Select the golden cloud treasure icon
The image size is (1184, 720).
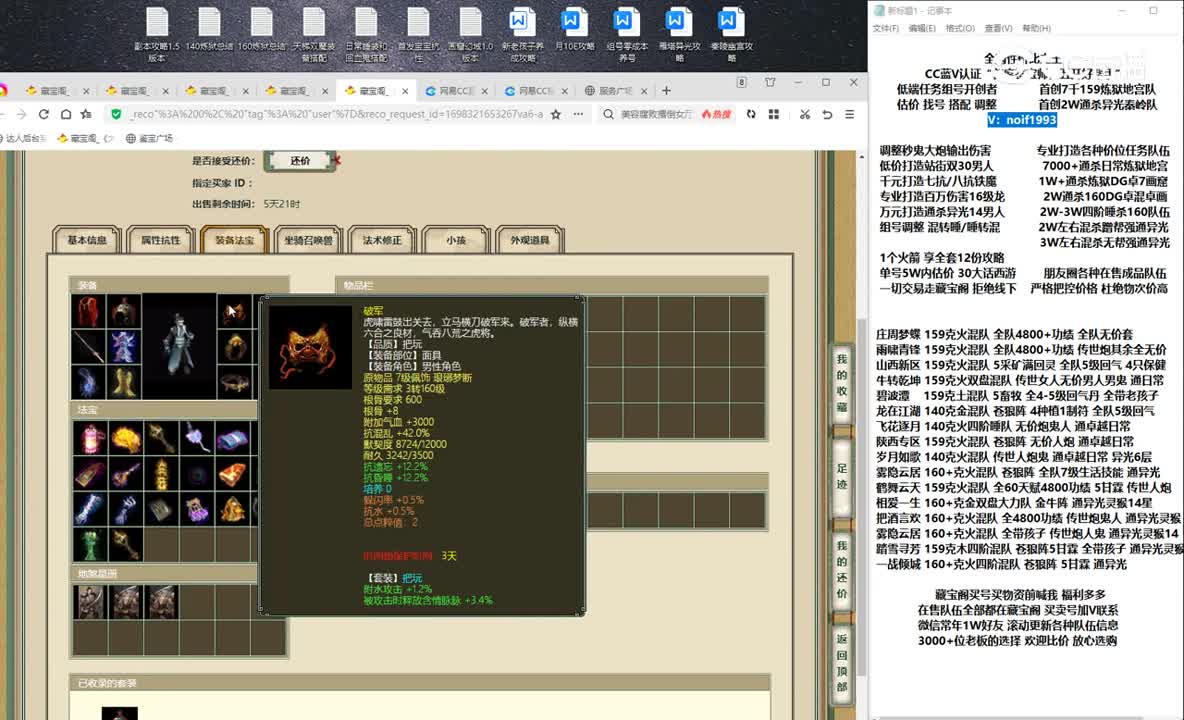point(125,438)
